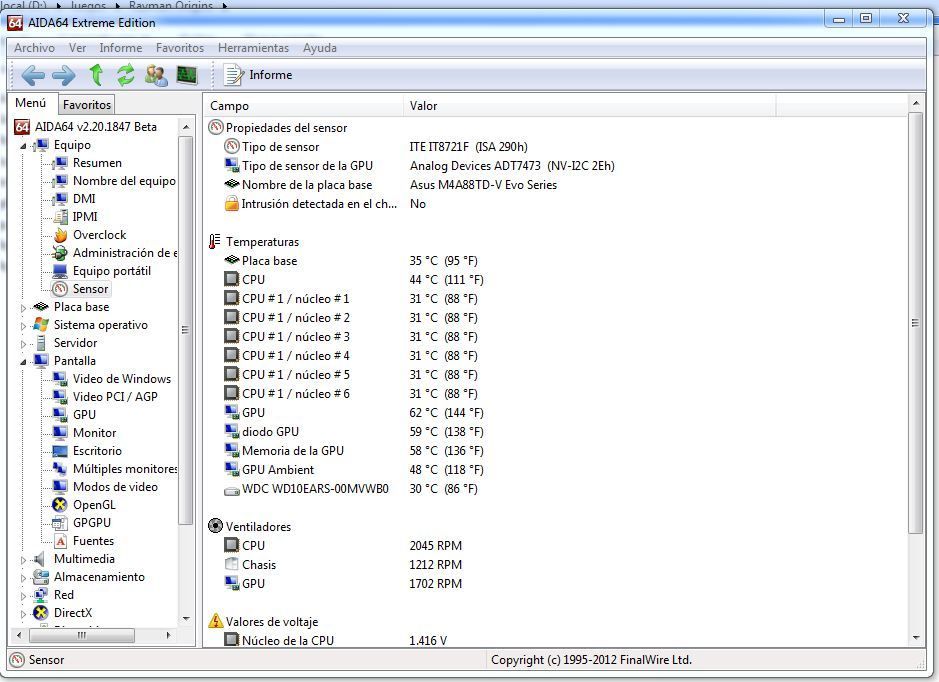Click the AIDA64 v2.20.1847 Beta root icon
The width and height of the screenshot is (939, 682).
(x=22, y=127)
